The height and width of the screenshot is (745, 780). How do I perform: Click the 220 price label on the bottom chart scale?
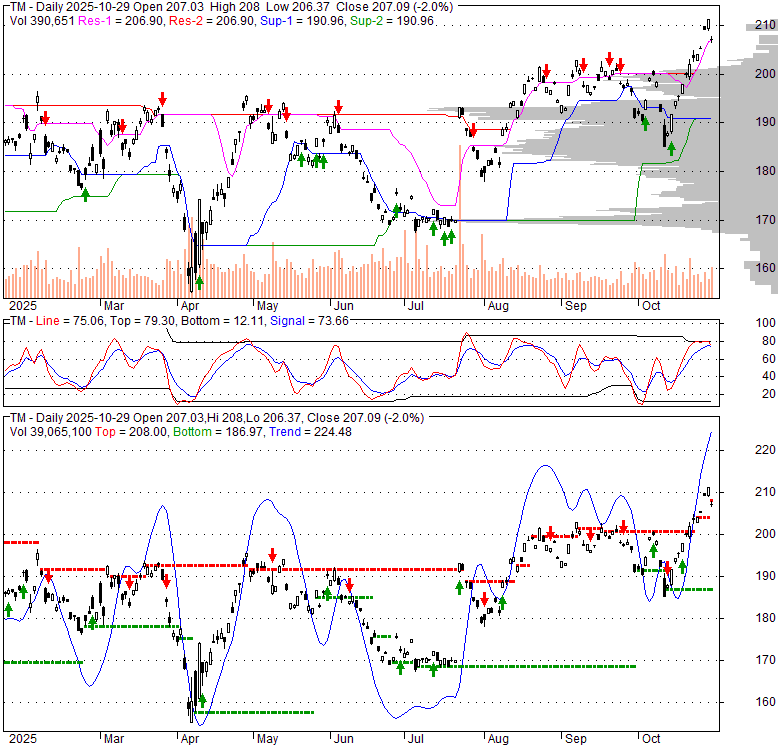764,450
